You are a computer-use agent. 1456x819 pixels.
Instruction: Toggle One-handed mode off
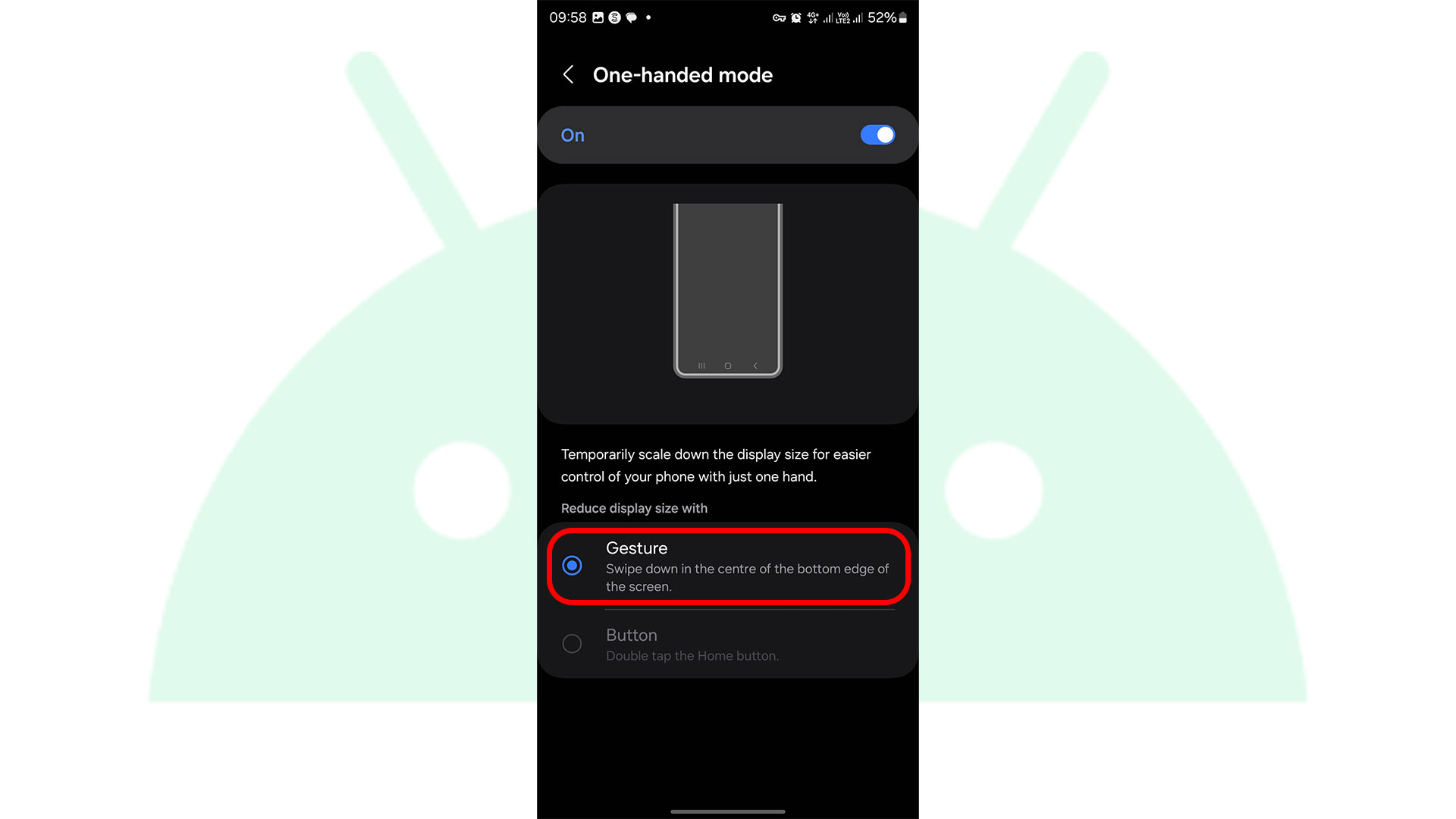(877, 134)
